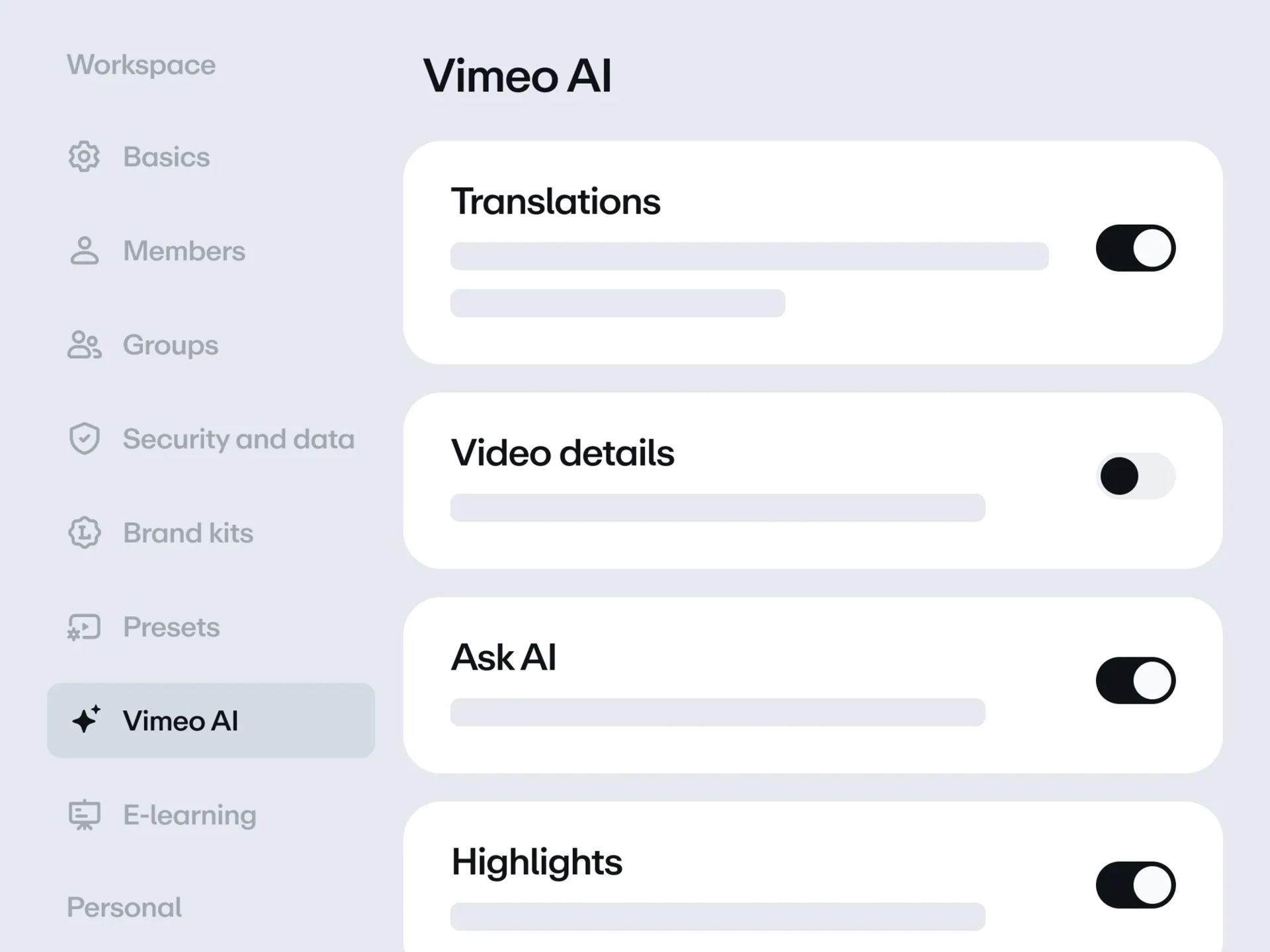The width and height of the screenshot is (1270, 952).
Task: Disable the Translations toggle
Action: click(x=1135, y=249)
